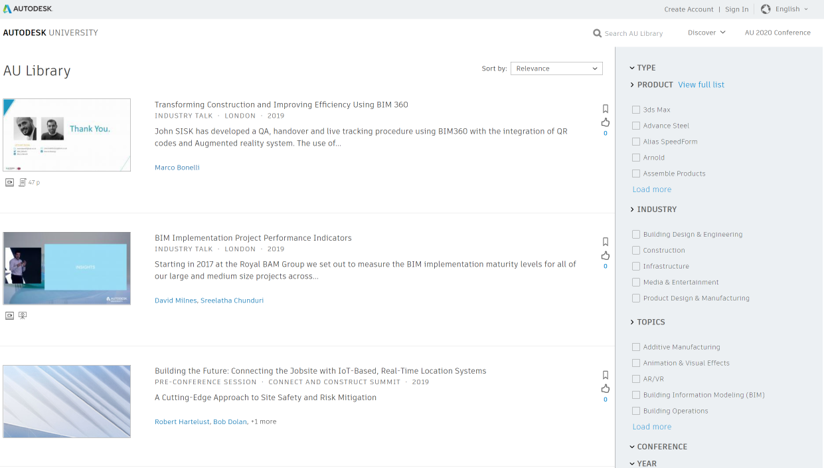Screen dimensions: 824x468
Task: Tick the AR/VR topic filter
Action: [x=636, y=379]
